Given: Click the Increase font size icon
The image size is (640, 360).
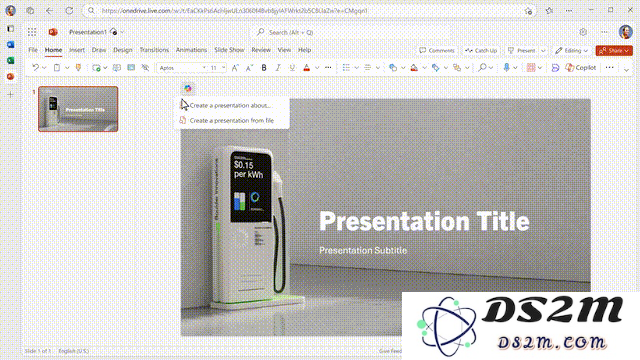Looking at the screenshot, I should click(x=235, y=68).
